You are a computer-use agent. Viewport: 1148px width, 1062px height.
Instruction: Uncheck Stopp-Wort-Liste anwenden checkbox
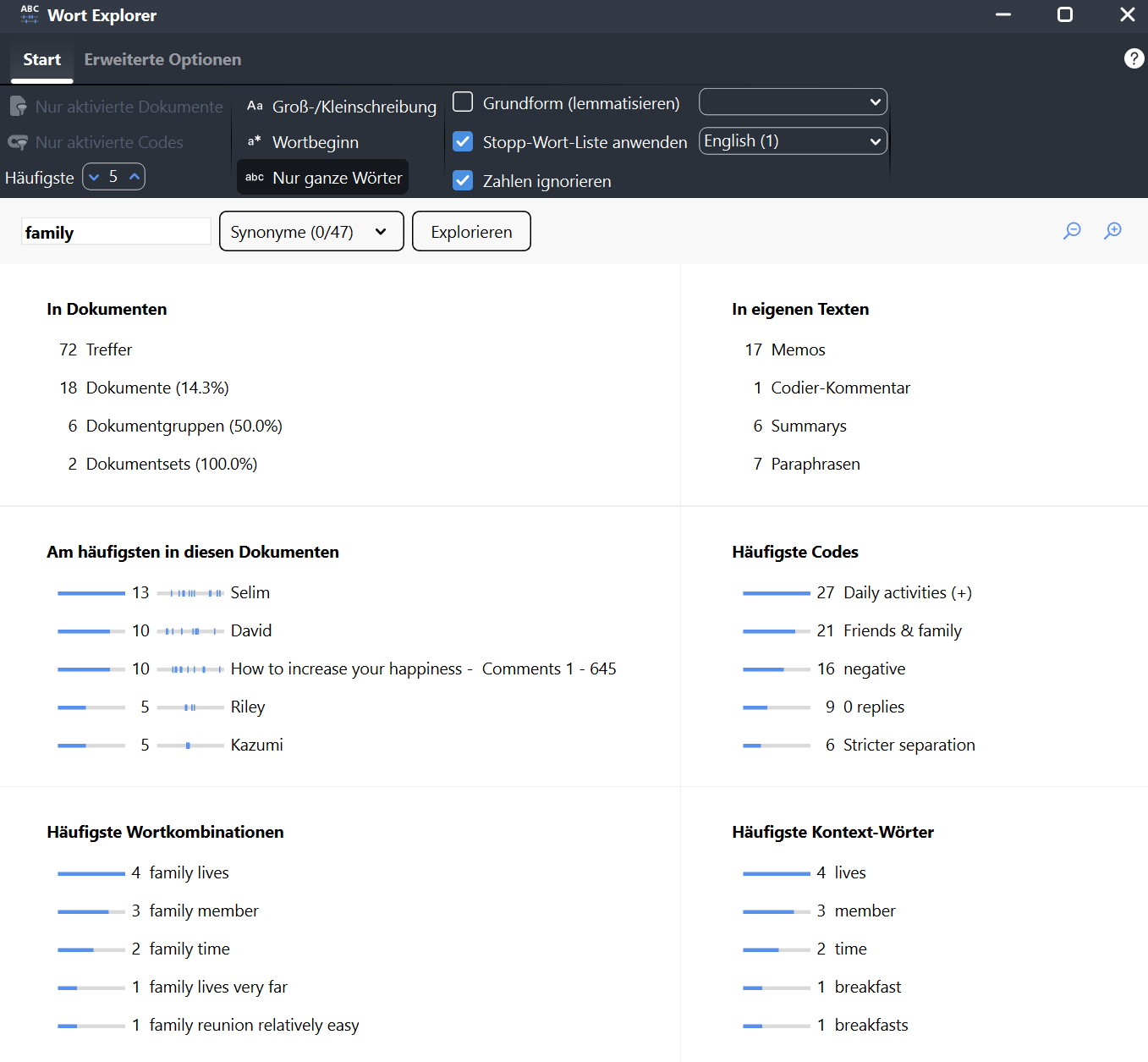coord(463,141)
